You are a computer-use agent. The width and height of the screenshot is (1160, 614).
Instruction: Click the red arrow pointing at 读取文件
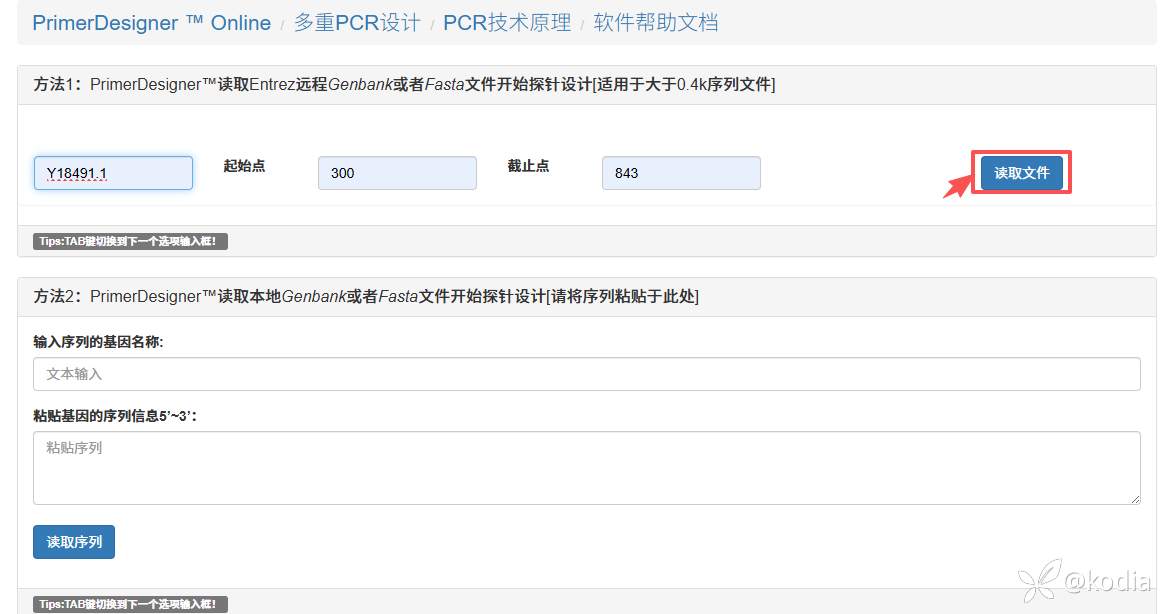(x=957, y=187)
